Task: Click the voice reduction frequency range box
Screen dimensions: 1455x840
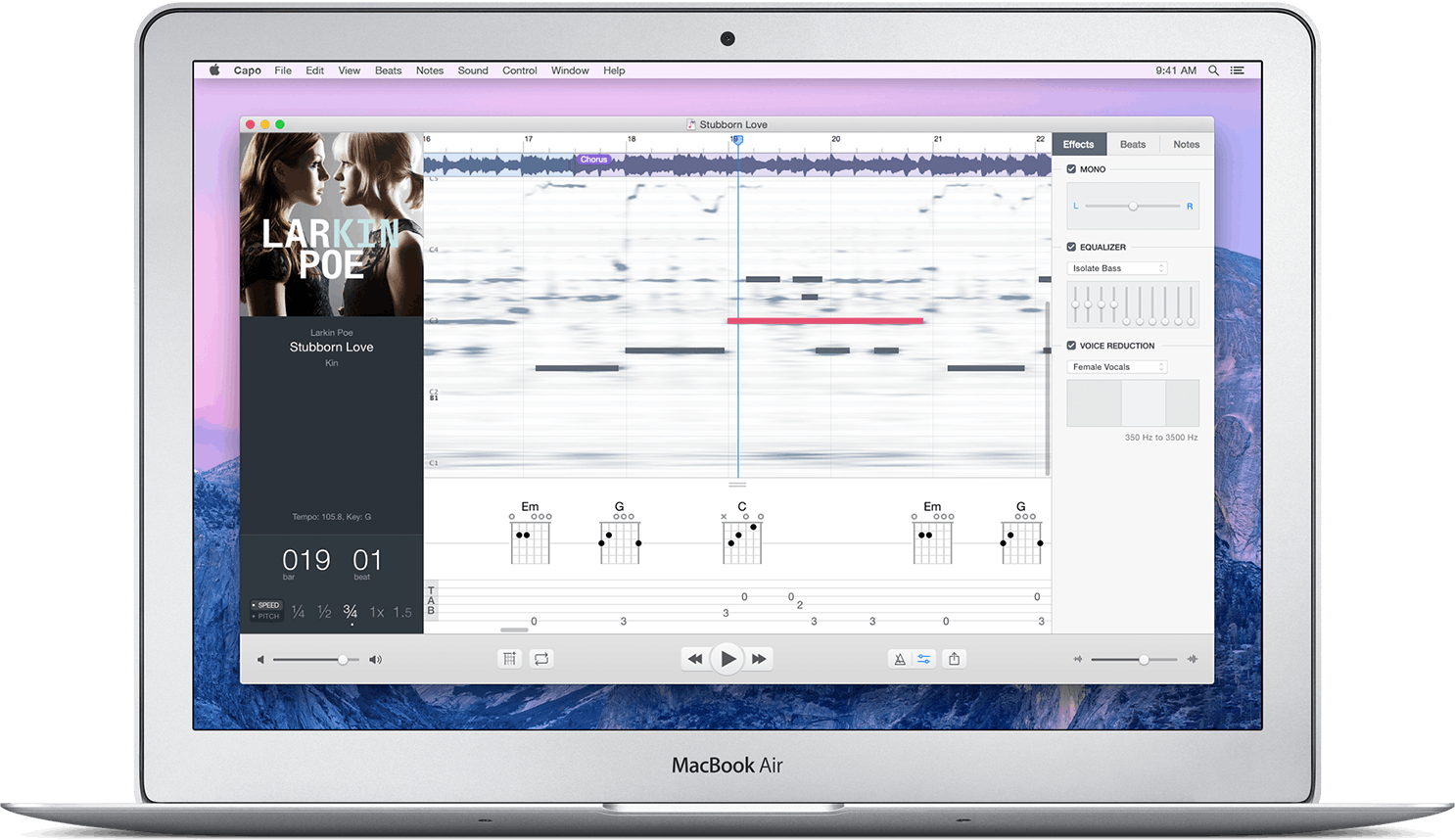Action: [x=1133, y=403]
